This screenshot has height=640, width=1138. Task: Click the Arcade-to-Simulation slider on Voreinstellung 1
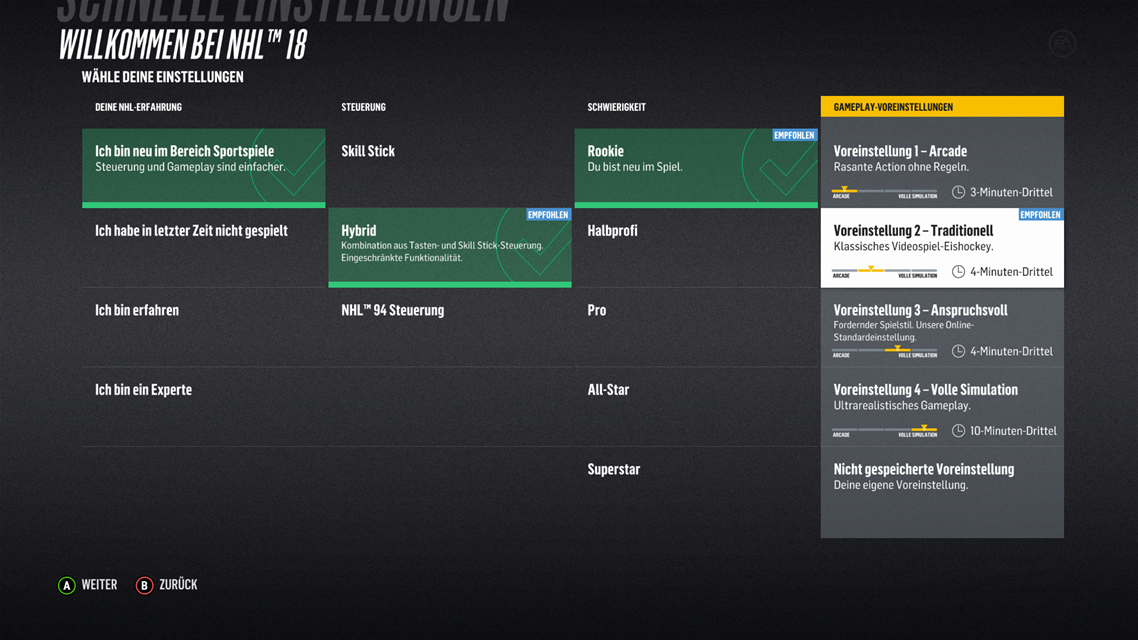(884, 190)
